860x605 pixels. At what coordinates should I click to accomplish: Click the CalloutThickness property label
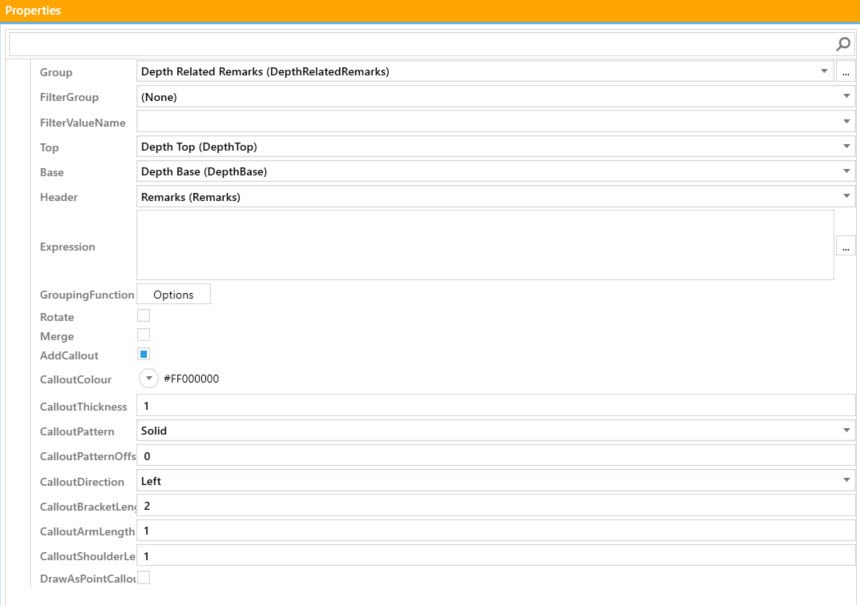tap(83, 406)
